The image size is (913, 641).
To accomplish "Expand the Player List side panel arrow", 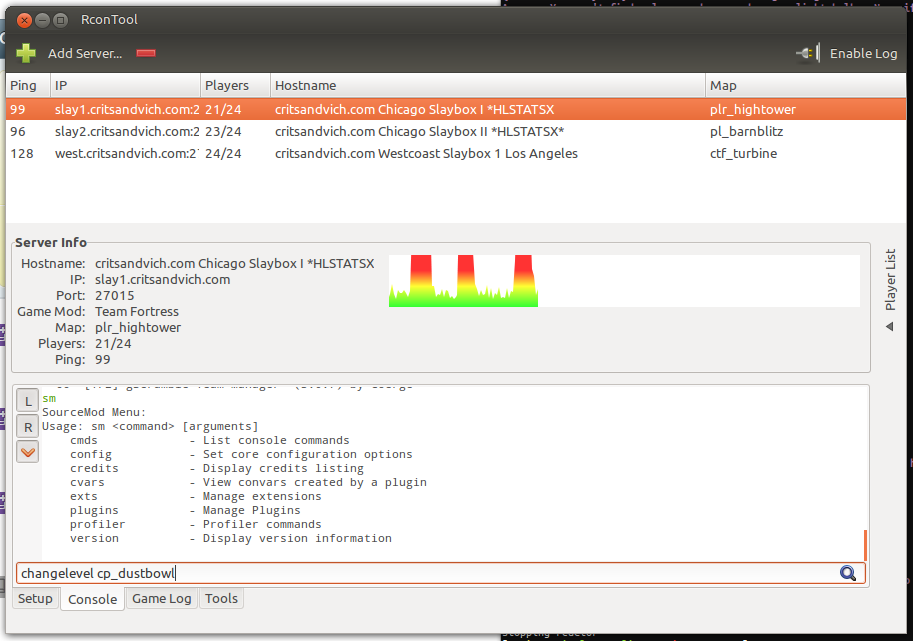I will [890, 326].
